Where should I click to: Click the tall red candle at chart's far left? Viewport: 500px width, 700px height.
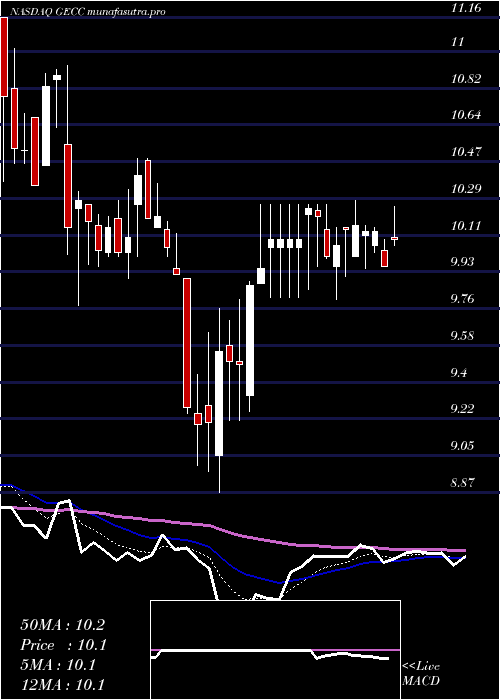4,57
